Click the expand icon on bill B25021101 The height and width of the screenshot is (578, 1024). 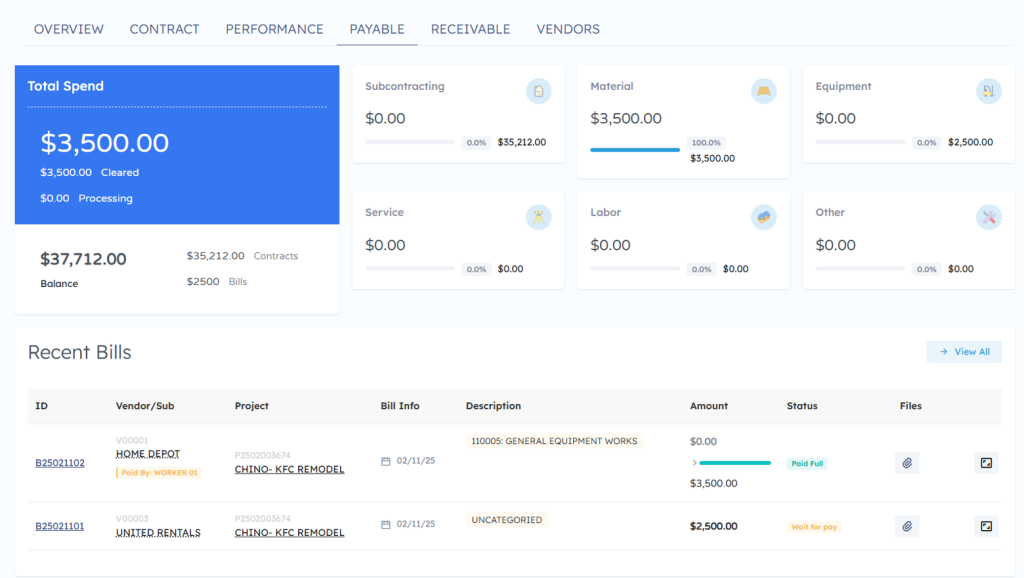pyautogui.click(x=986, y=526)
